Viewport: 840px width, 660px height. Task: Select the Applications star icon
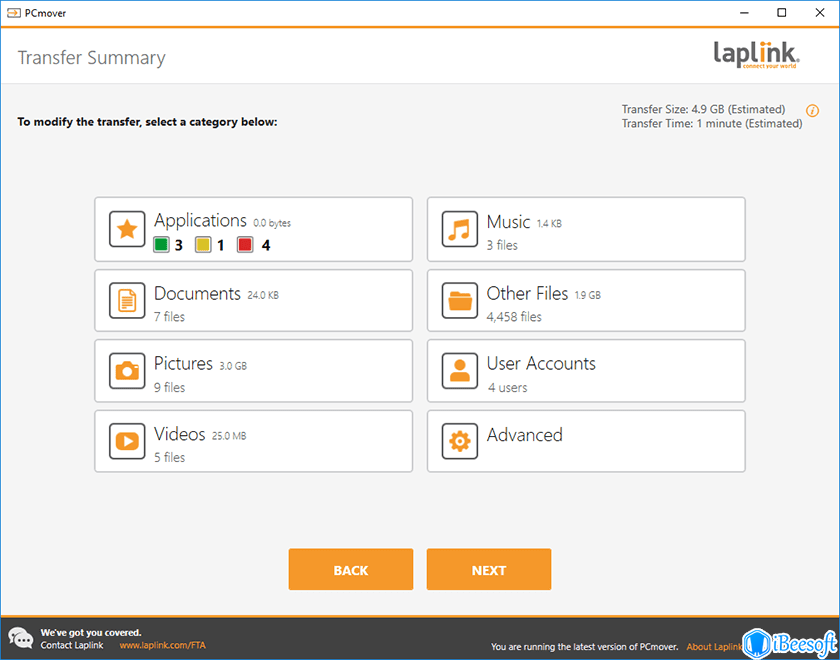tap(127, 229)
